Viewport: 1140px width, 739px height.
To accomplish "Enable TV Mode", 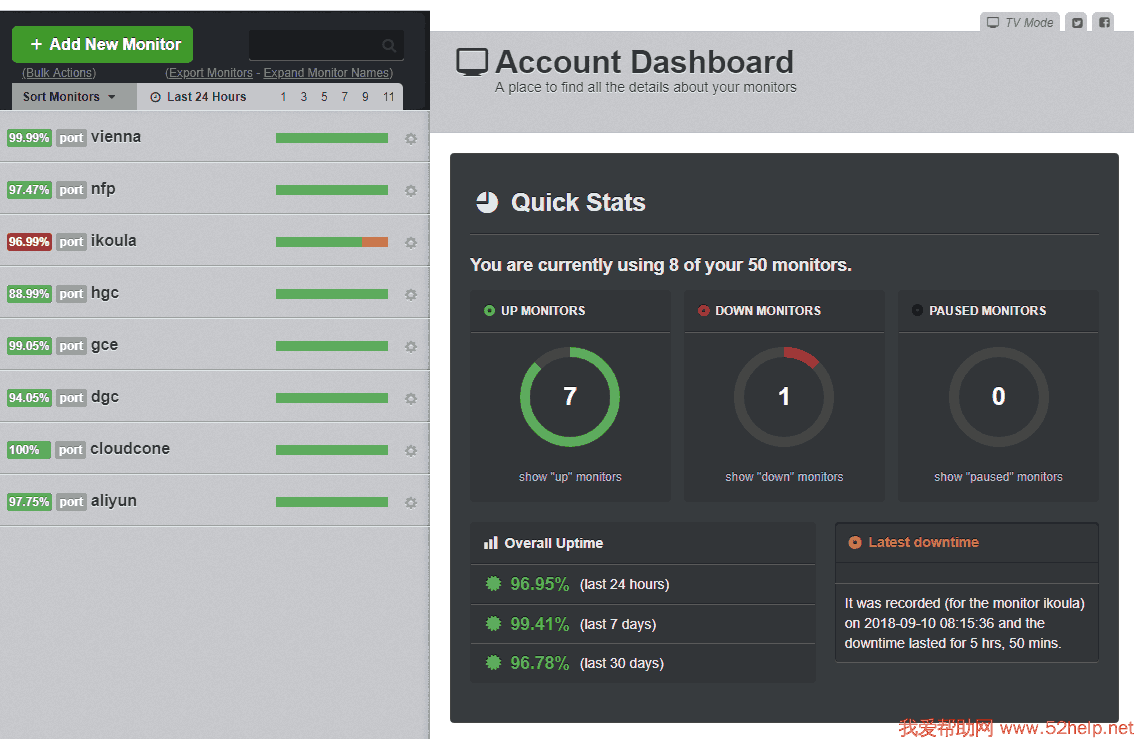I will [x=1019, y=22].
